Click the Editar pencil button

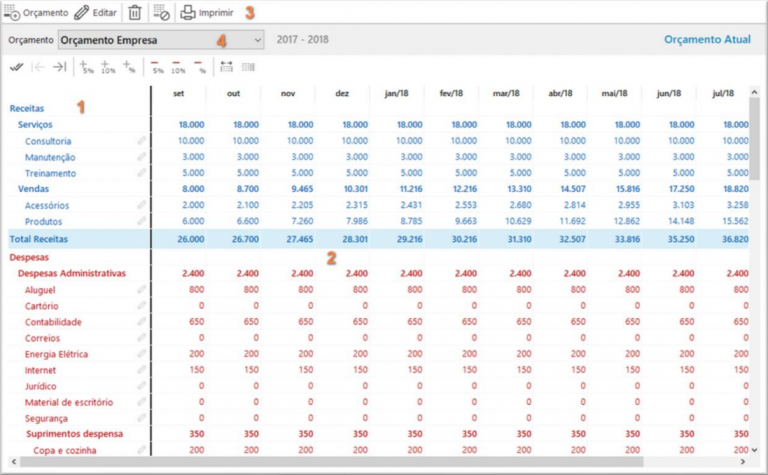[96, 13]
